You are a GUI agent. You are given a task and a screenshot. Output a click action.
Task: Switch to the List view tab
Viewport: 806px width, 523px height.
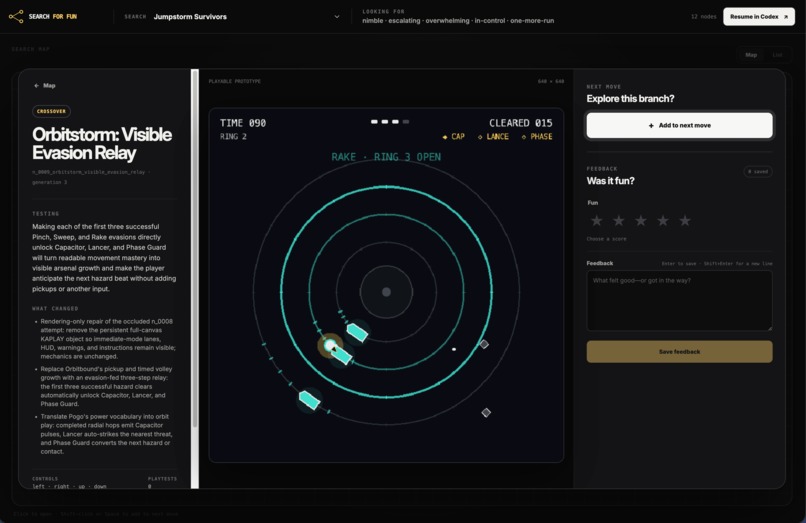tap(777, 55)
